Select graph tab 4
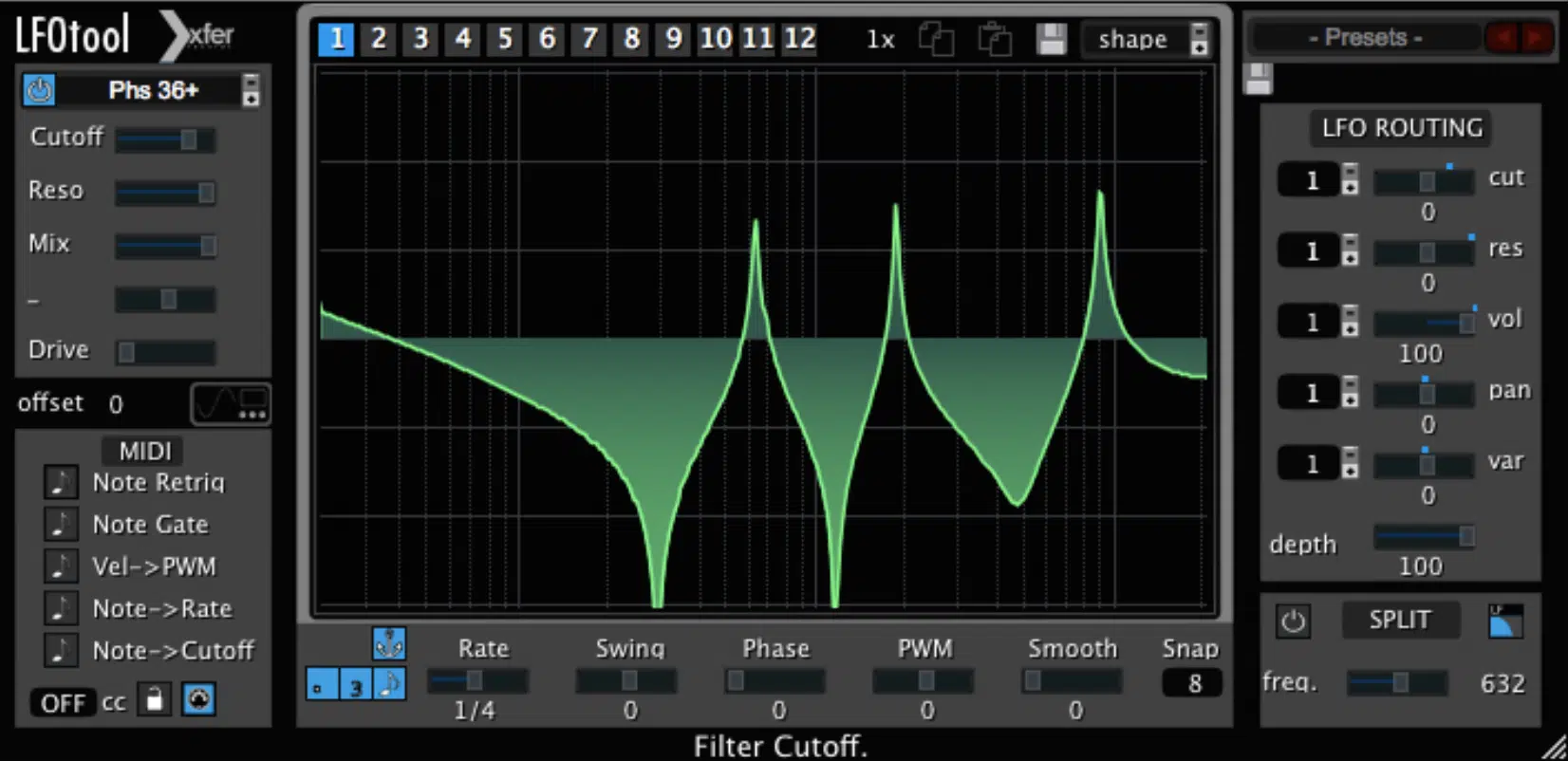 click(463, 39)
